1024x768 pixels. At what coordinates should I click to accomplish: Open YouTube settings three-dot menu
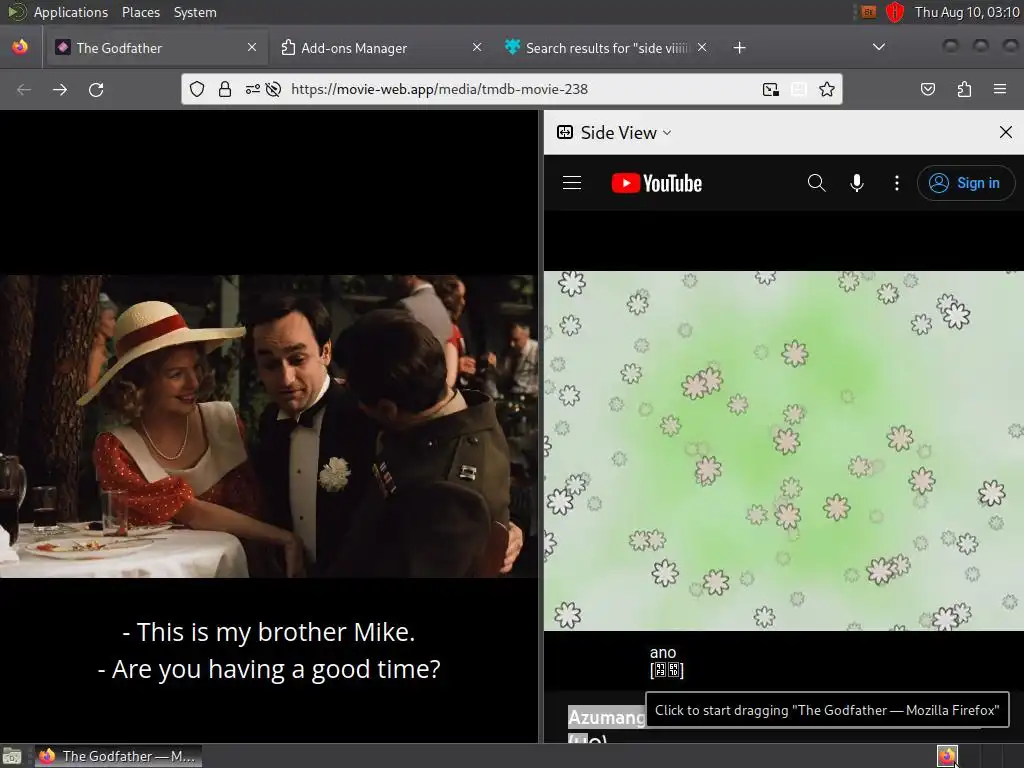[x=897, y=183]
